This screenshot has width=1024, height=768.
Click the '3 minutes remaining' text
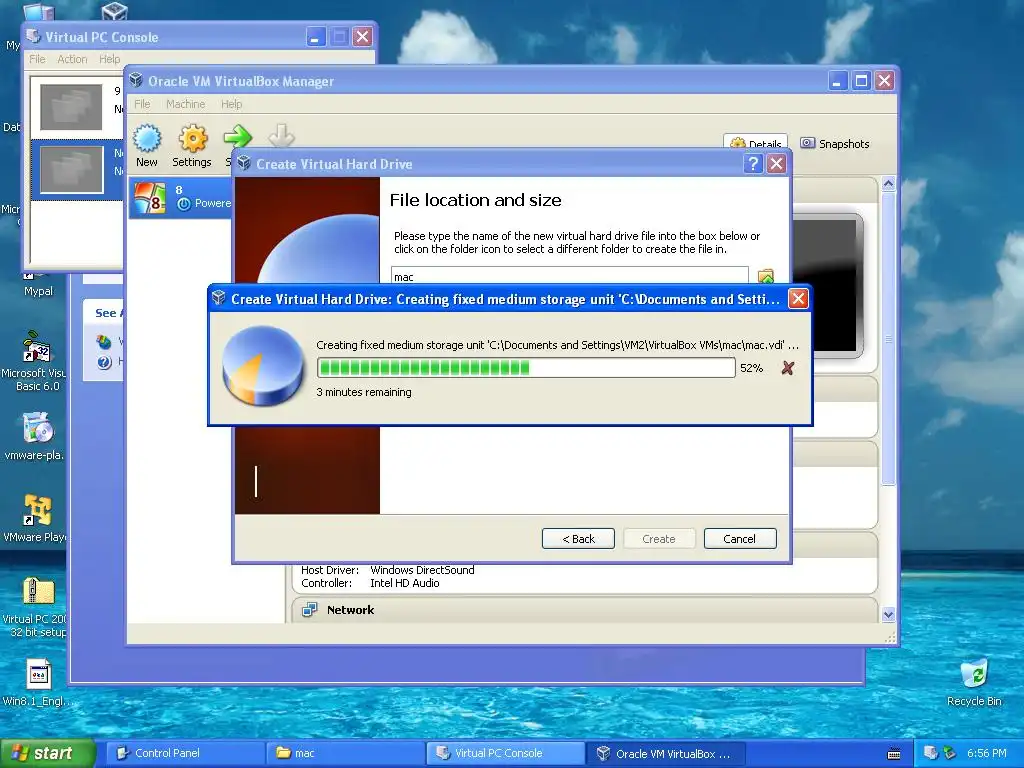click(364, 392)
